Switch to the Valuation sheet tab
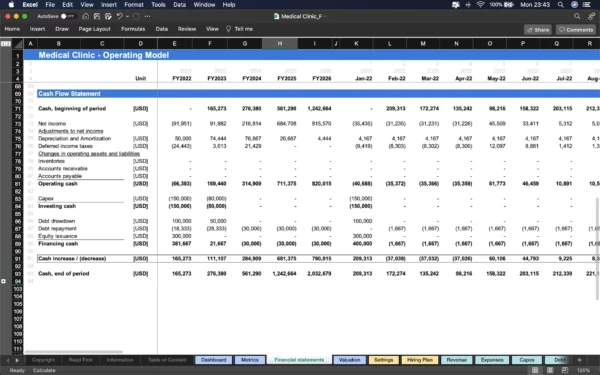600x375 pixels. click(x=349, y=360)
